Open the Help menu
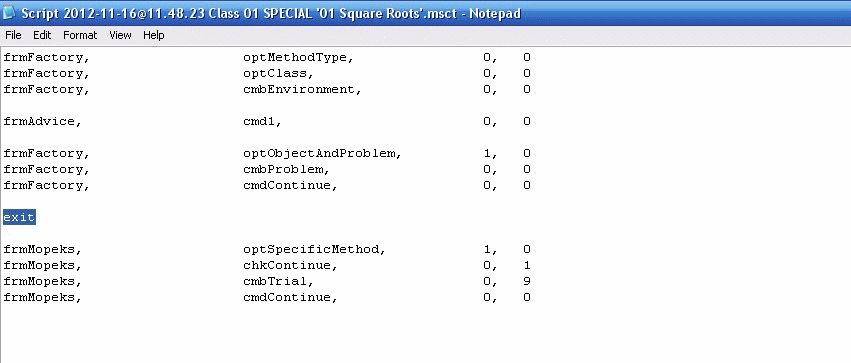Viewport: 851px width, 363px height. click(x=154, y=35)
